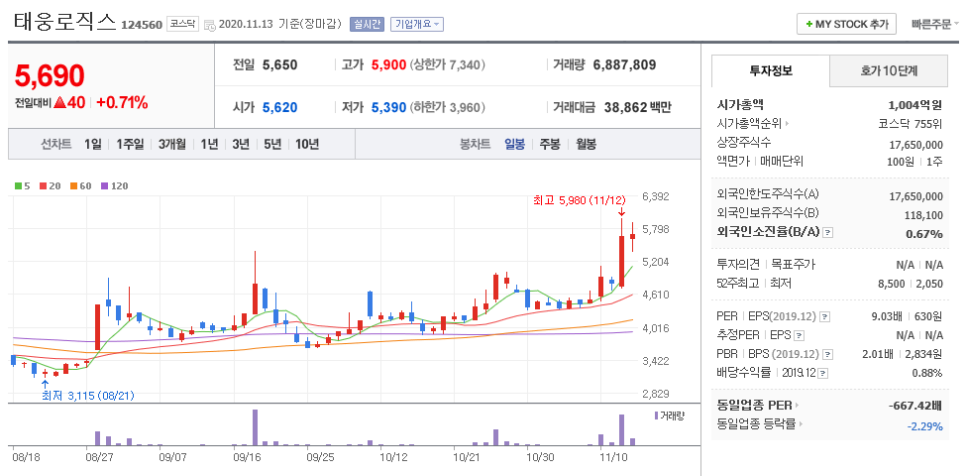This screenshot has height=476, width=966.
Task: Click the MY STOCK 추가 button
Action: coord(846,25)
